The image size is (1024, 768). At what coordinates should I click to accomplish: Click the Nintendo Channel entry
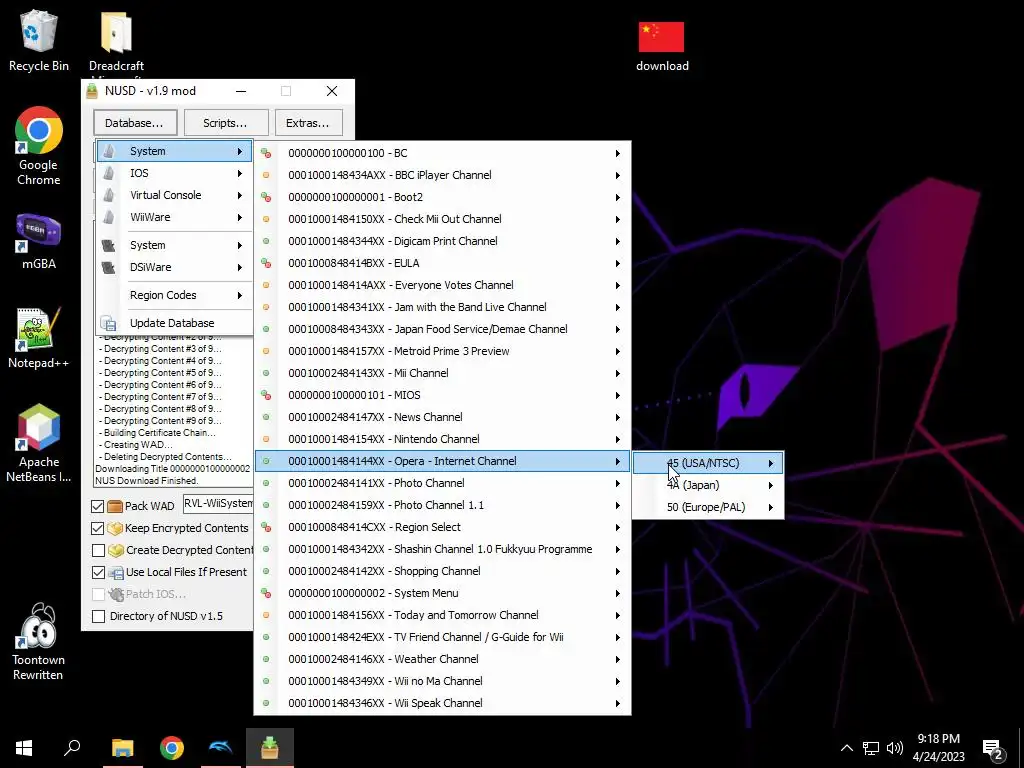click(442, 439)
